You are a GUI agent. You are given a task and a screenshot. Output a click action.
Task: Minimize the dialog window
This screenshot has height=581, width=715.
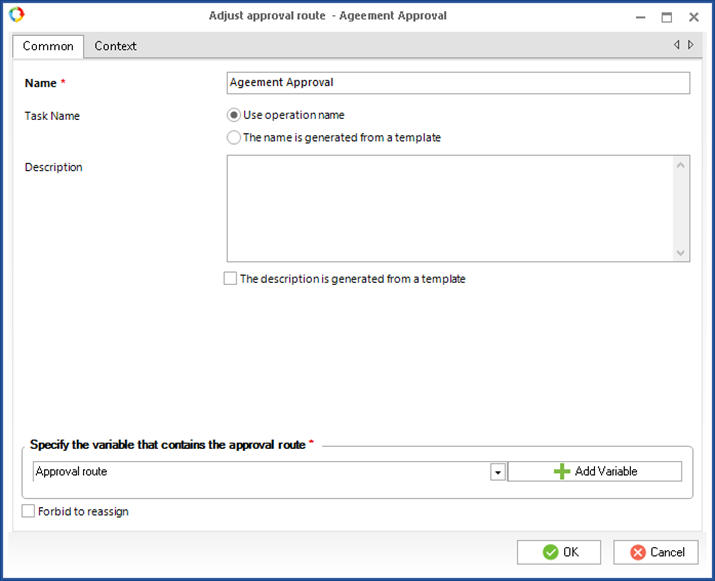[x=640, y=17]
